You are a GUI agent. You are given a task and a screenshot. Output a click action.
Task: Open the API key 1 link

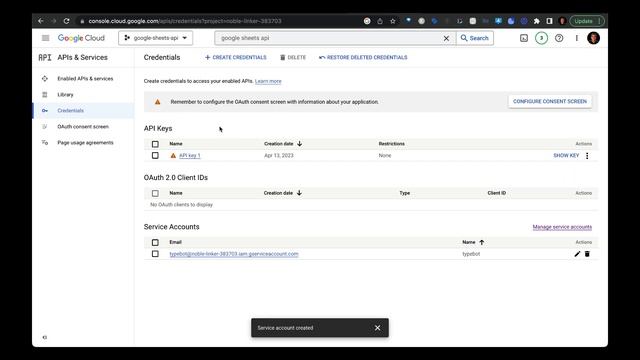[x=189, y=156]
